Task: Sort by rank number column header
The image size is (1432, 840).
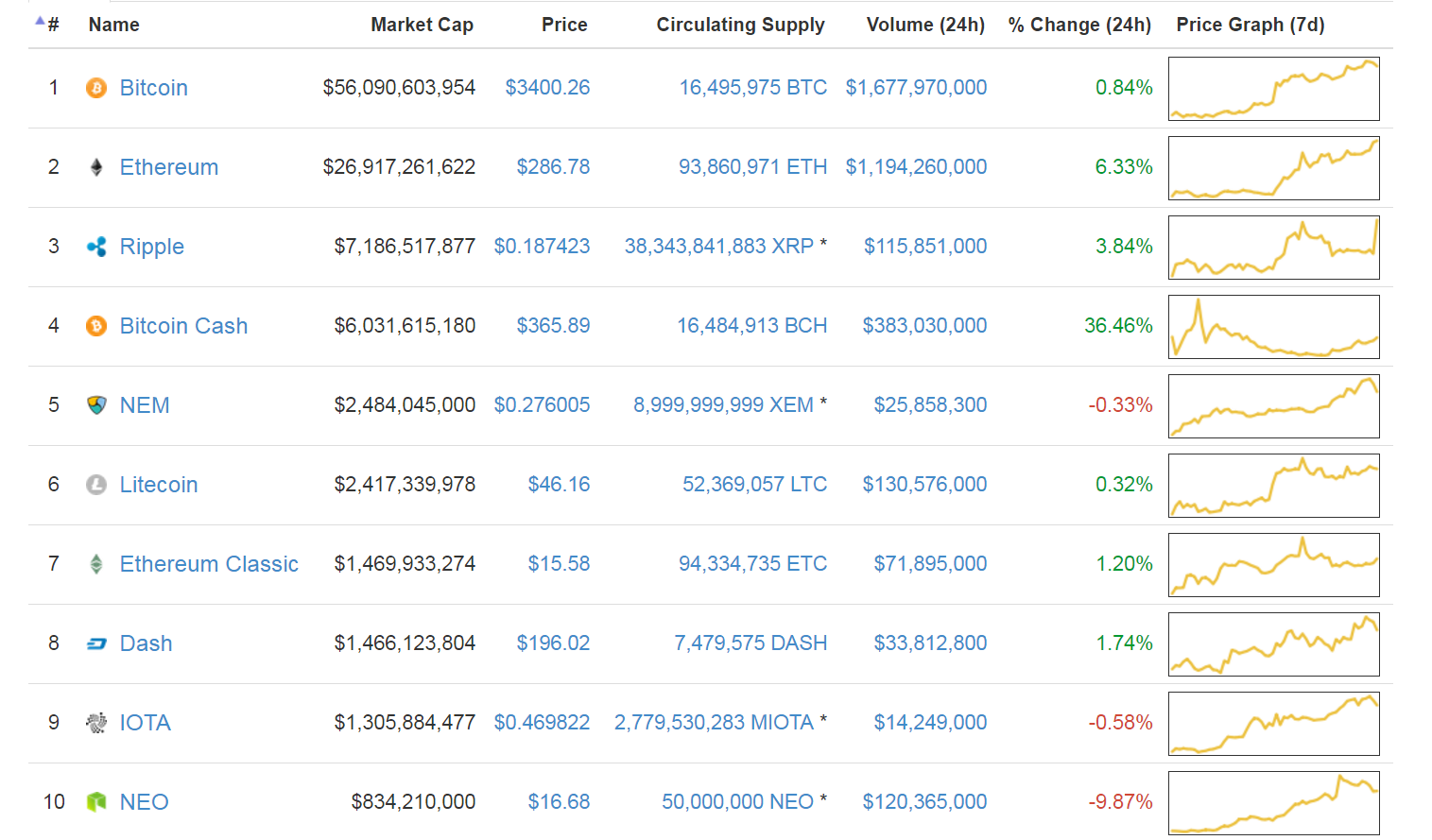Action: (x=53, y=25)
